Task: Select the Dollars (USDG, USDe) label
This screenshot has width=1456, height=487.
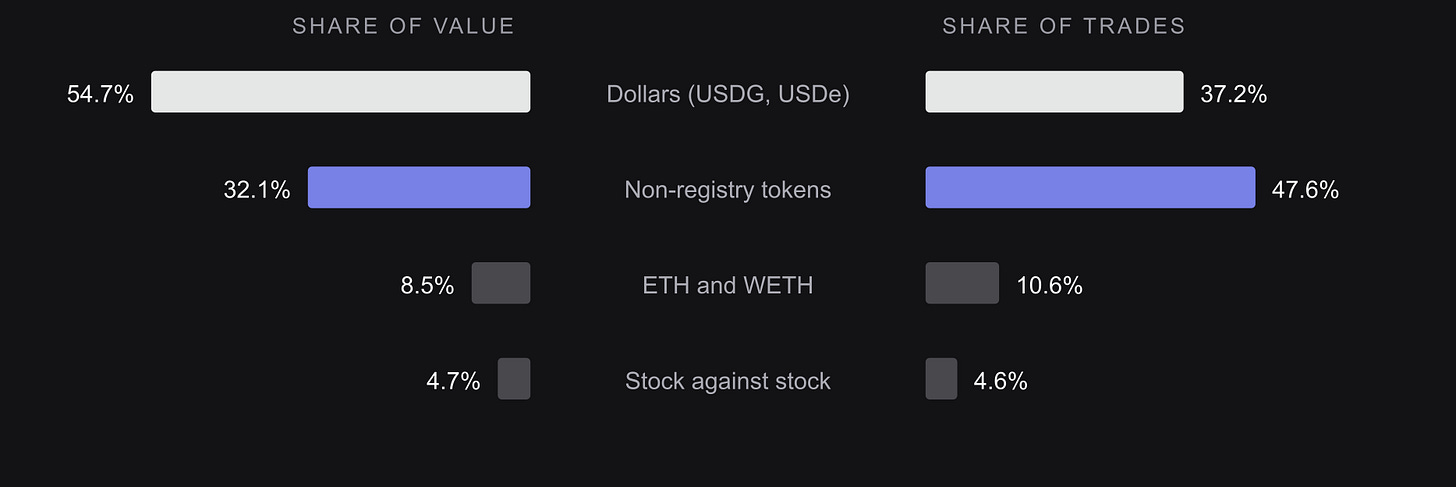Action: pos(728,95)
